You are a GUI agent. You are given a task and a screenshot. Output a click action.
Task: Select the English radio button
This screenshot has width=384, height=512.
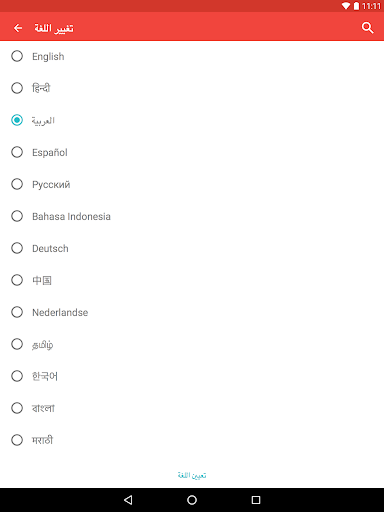tap(17, 56)
